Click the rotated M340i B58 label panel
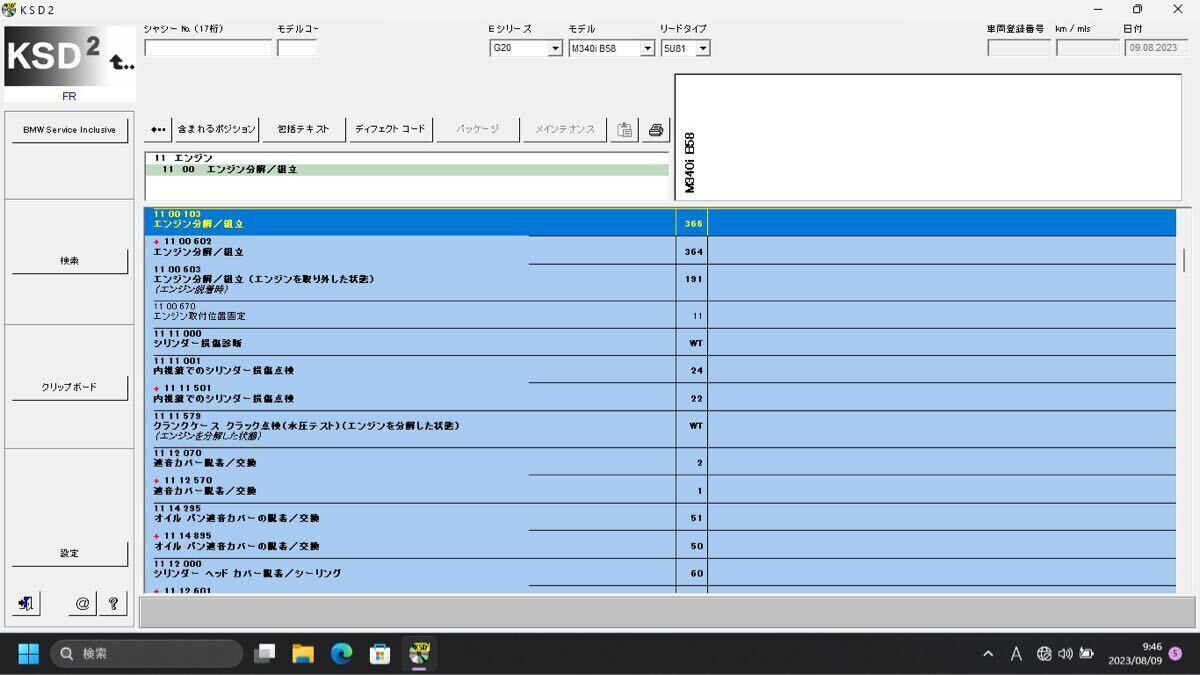 coord(928,137)
